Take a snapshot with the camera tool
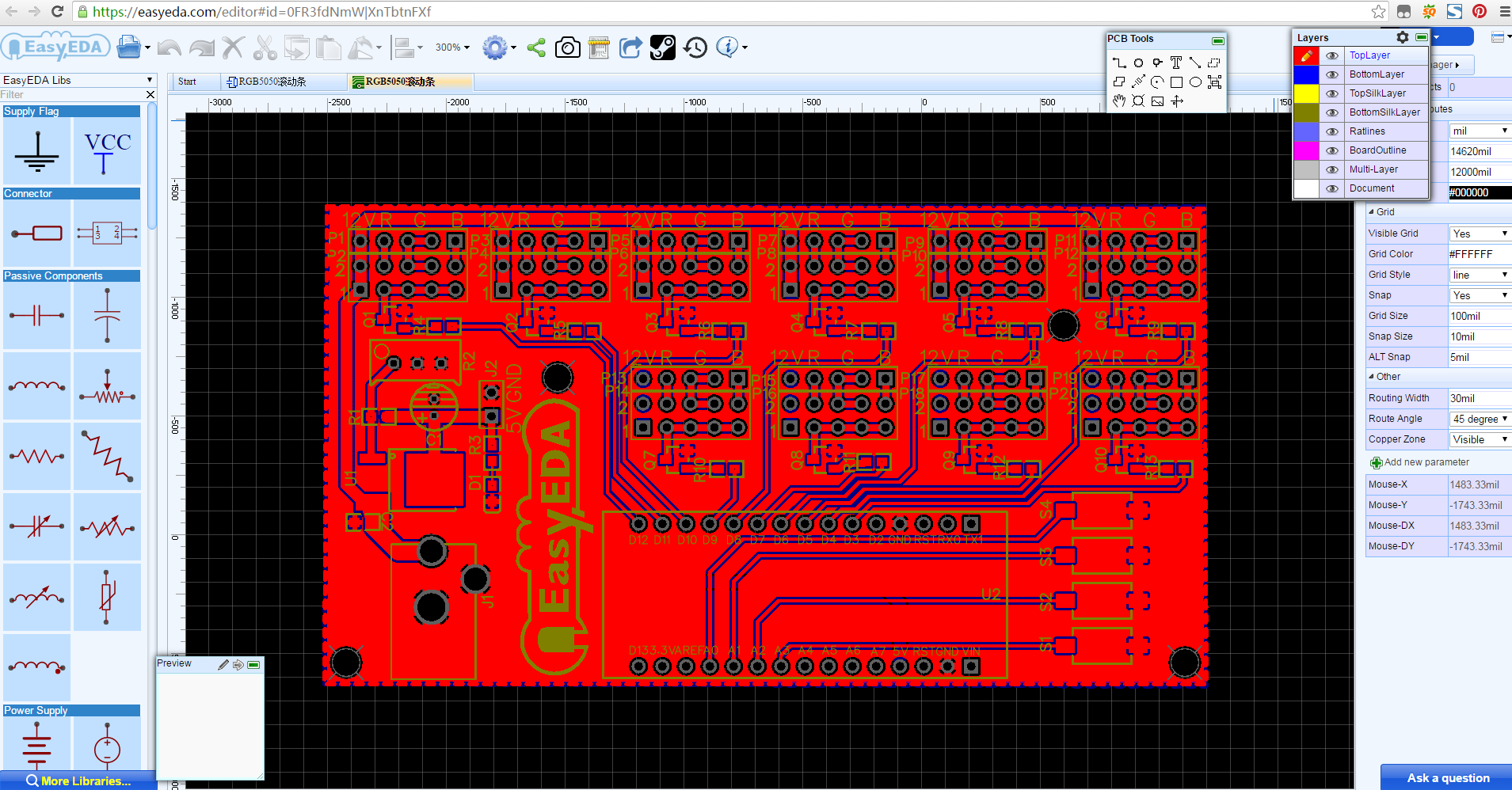1512x790 pixels. click(x=567, y=47)
